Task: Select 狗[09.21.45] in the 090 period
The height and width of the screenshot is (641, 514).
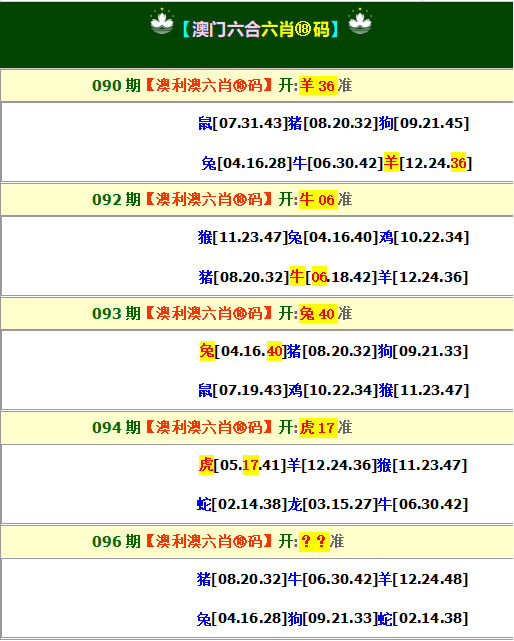Action: 424,123
